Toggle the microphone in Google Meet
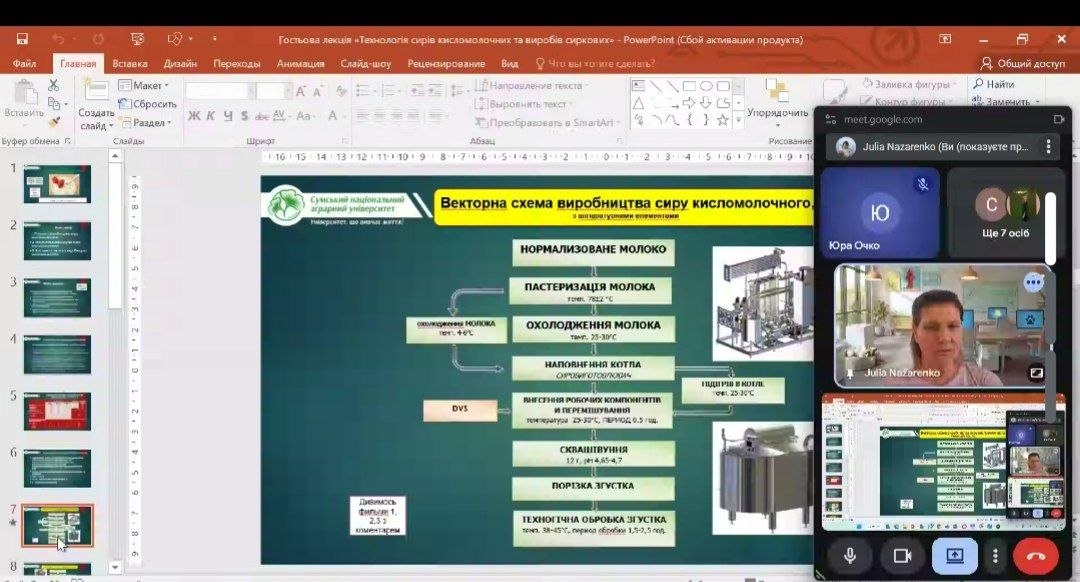The width and height of the screenshot is (1080, 582). pyautogui.click(x=850, y=556)
